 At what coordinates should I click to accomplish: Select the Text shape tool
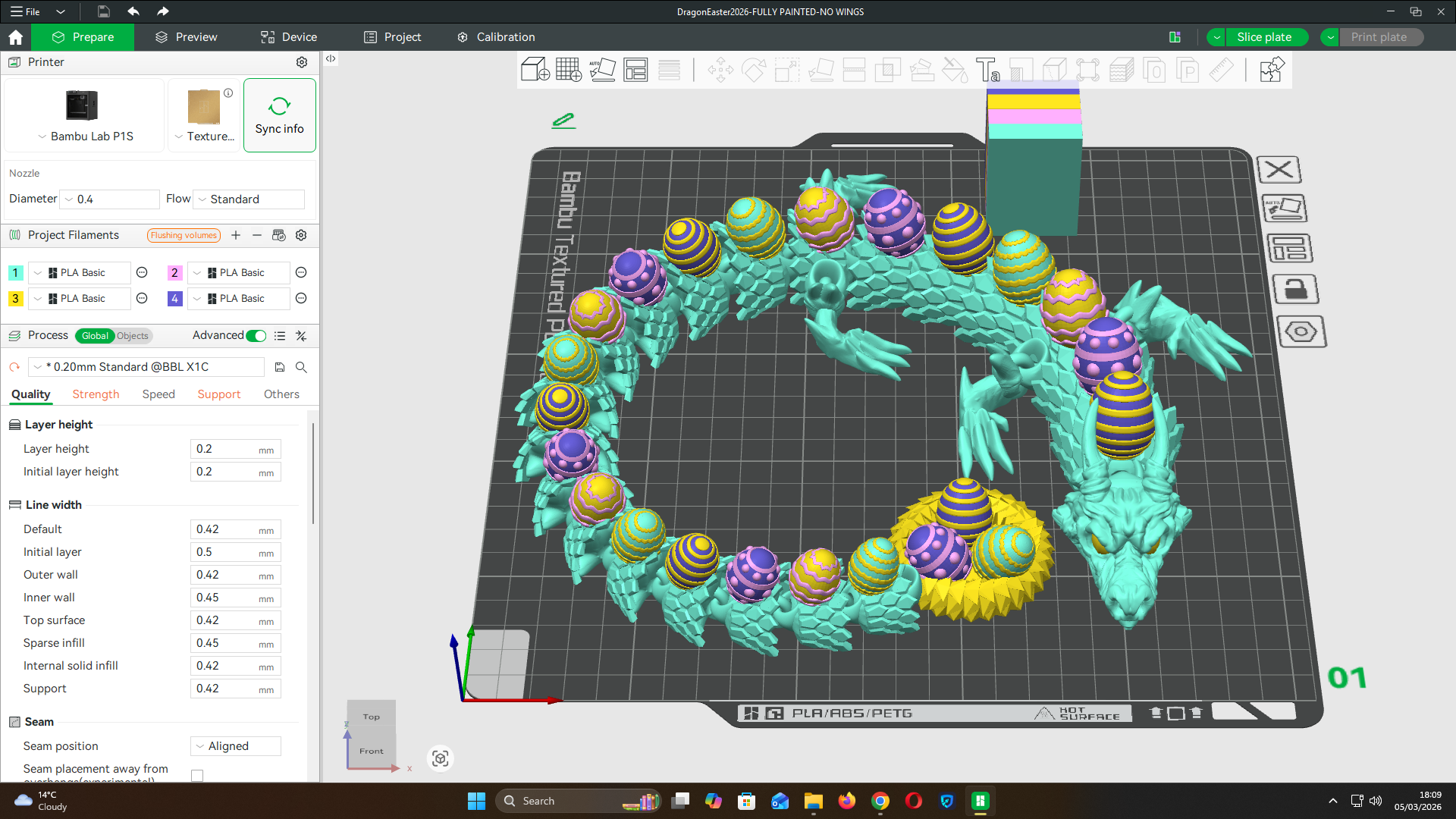pos(987,70)
